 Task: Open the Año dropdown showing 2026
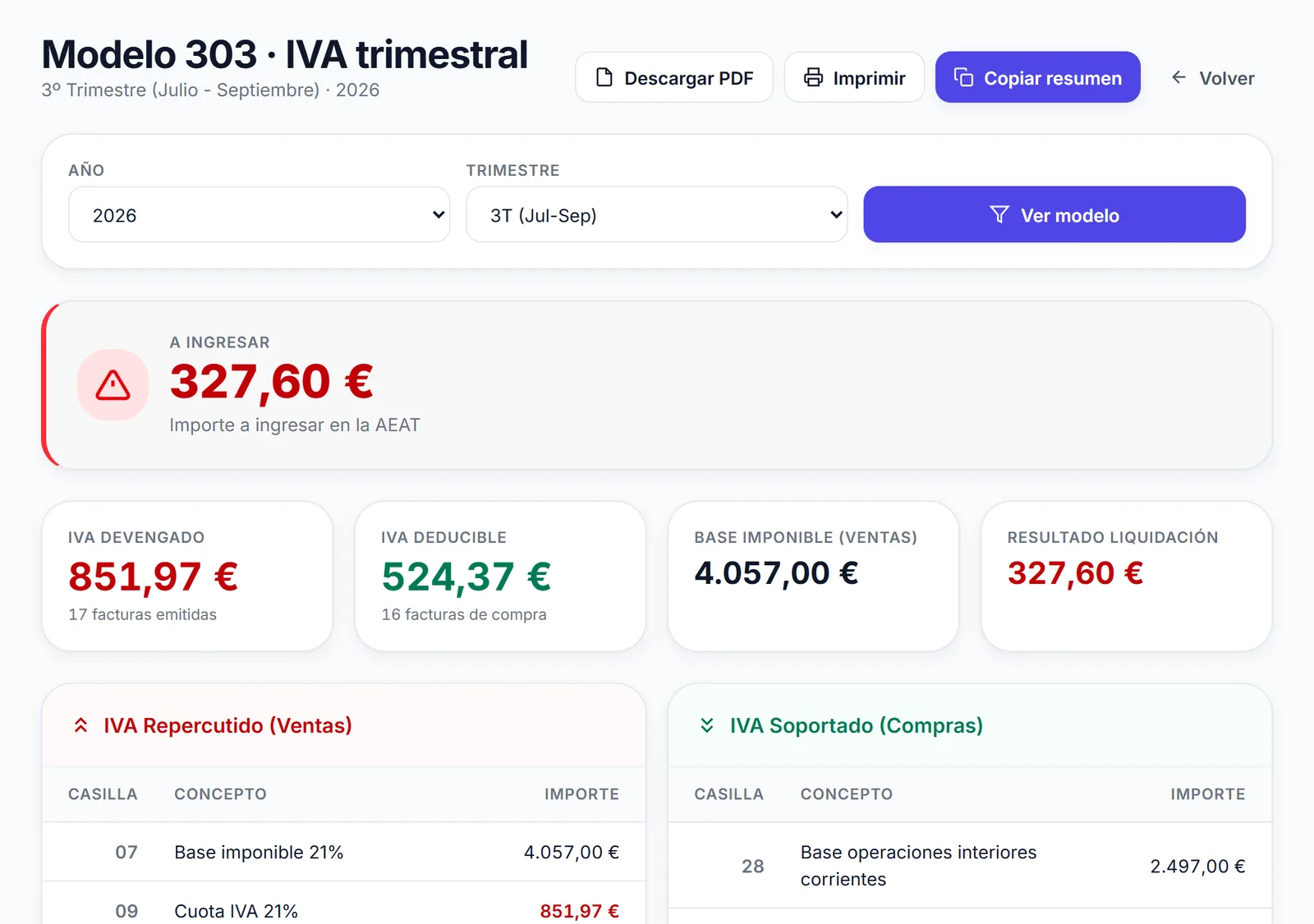coord(259,214)
